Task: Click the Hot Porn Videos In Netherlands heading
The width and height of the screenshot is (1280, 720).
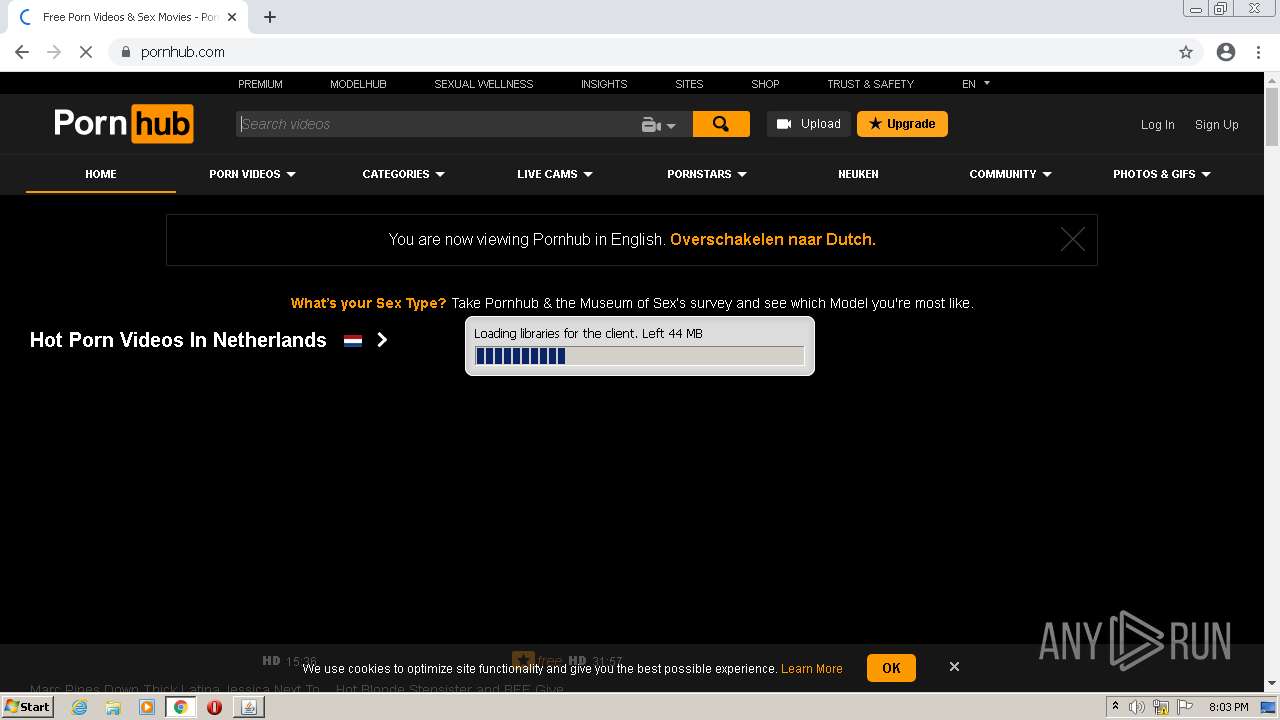Action: point(178,340)
